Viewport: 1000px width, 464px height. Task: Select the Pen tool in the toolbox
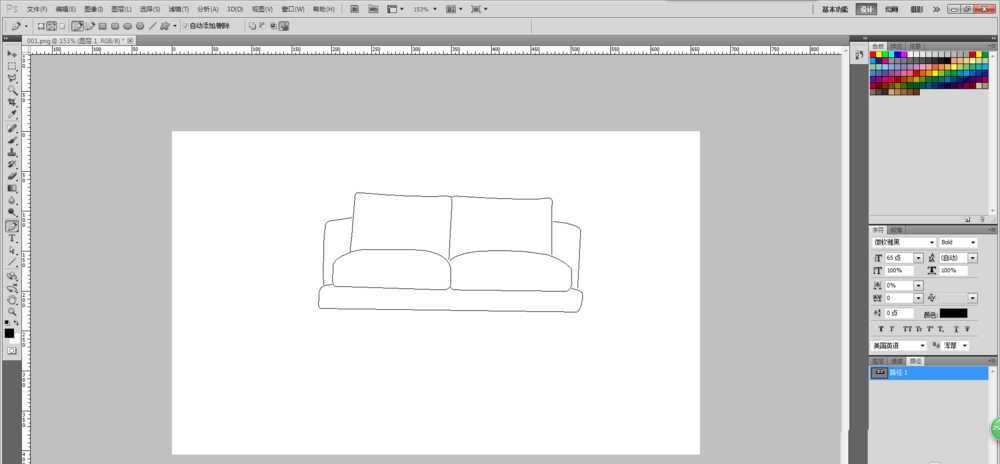(12, 226)
